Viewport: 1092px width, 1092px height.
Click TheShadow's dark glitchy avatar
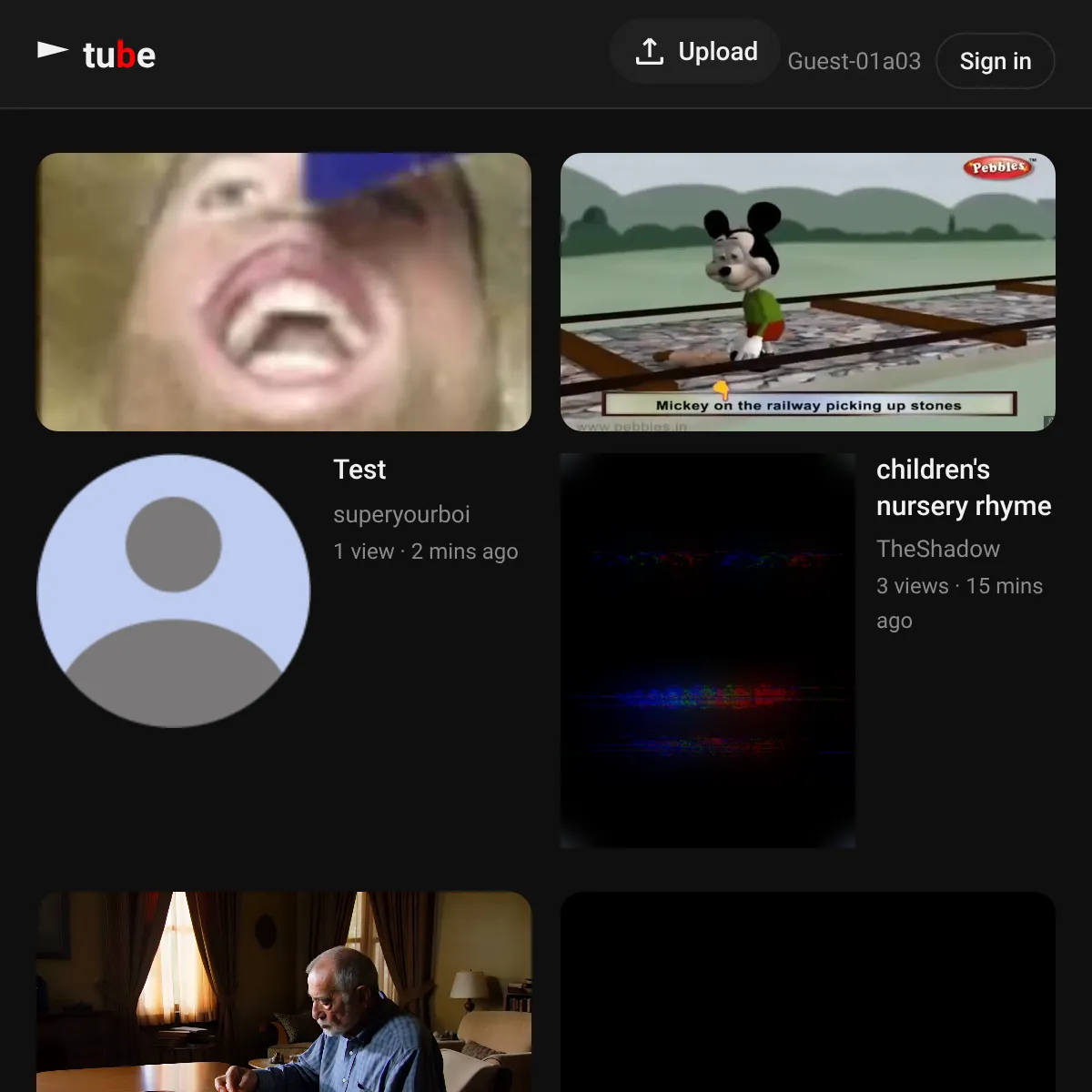click(x=708, y=651)
